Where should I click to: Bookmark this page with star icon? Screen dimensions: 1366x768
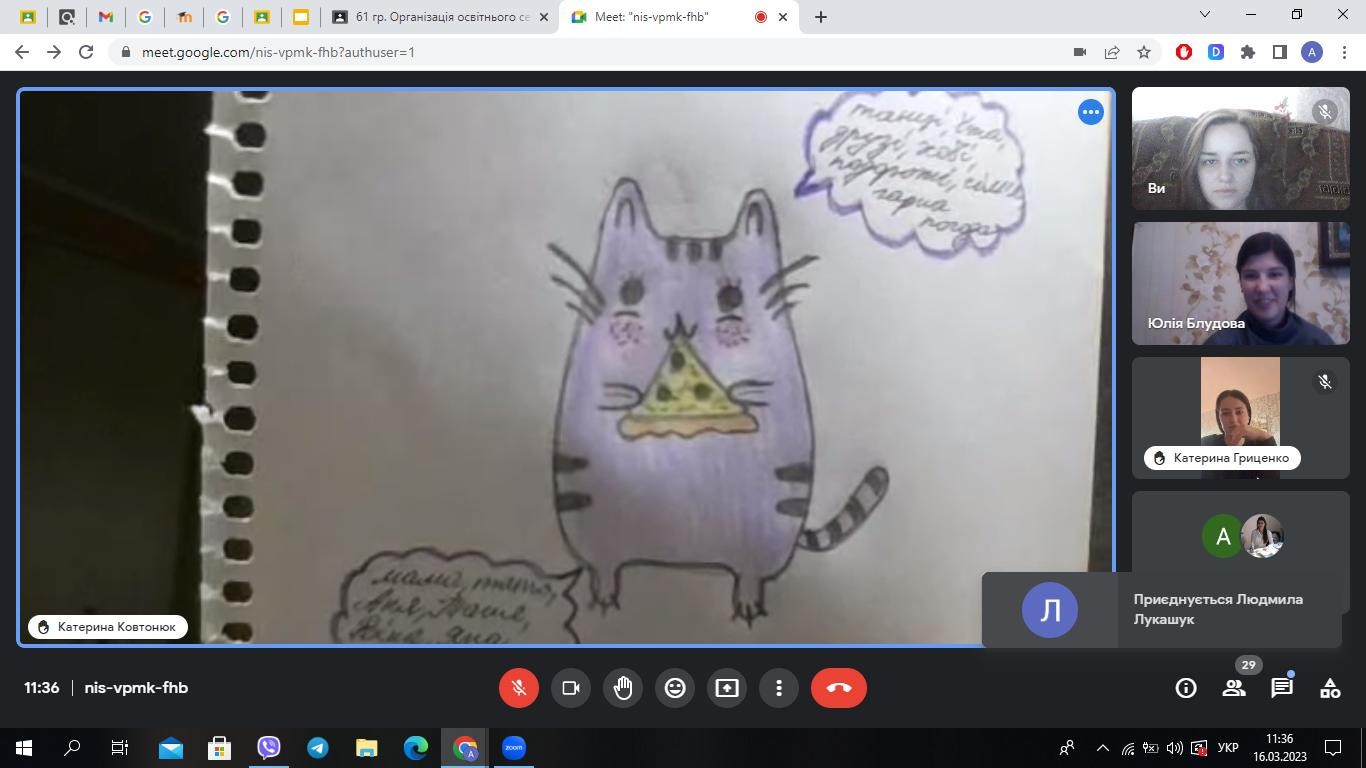pos(1144,52)
